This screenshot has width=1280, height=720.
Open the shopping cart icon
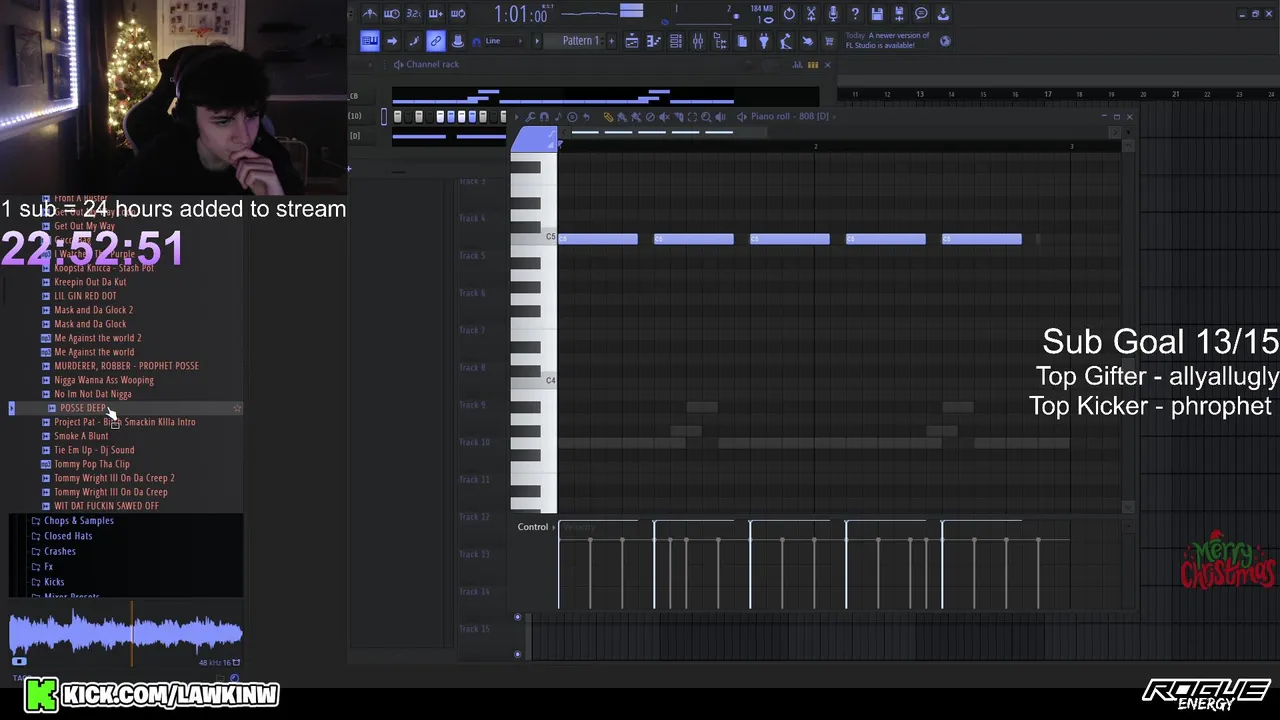coord(829,41)
